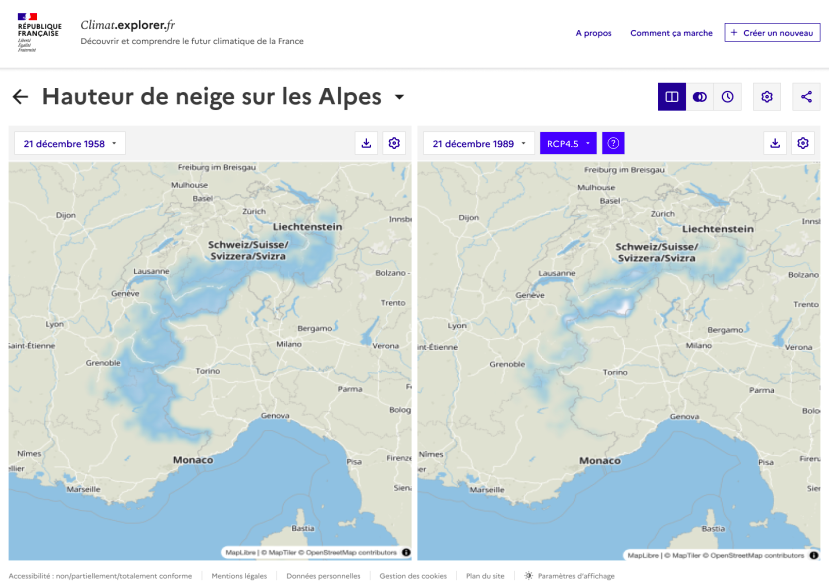Click Torino label on right map

tap(615, 372)
